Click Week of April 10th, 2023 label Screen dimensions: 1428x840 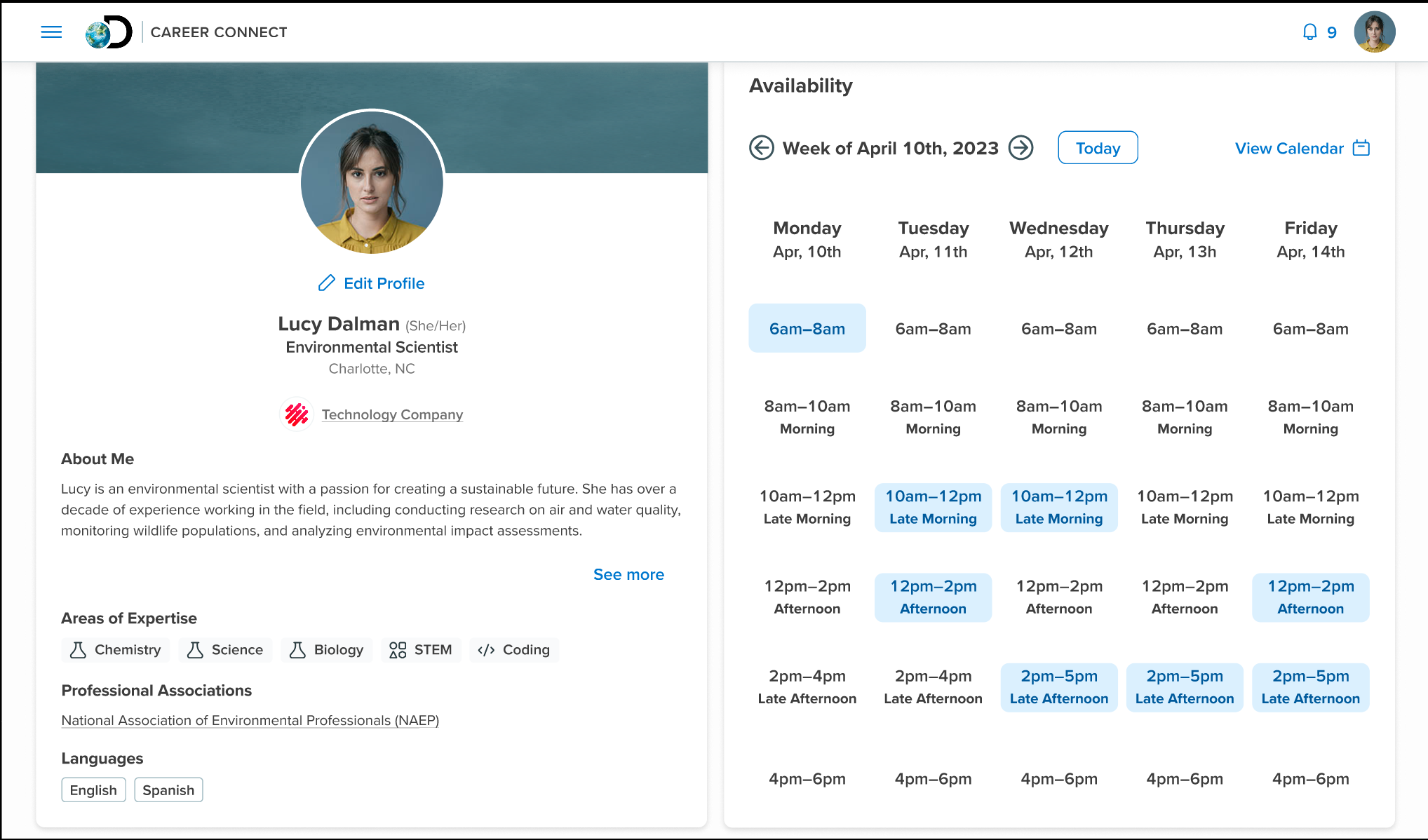891,148
